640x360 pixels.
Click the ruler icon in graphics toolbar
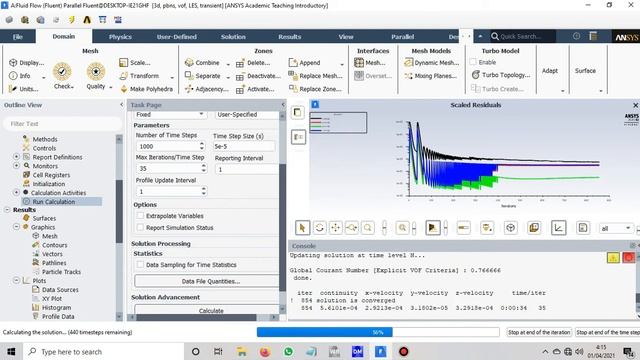pyautogui.click(x=463, y=228)
